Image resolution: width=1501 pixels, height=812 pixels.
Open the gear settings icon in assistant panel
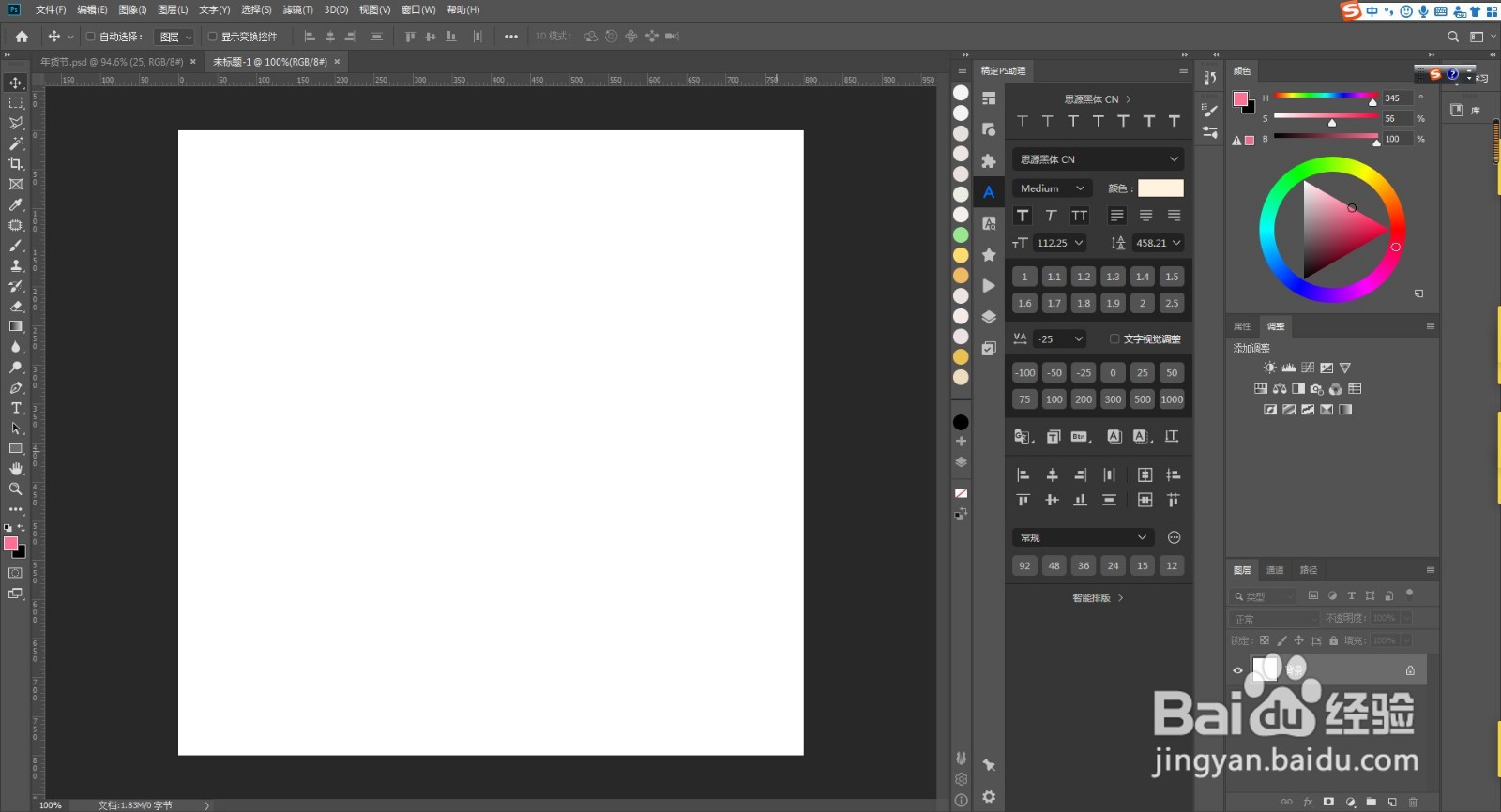(989, 796)
